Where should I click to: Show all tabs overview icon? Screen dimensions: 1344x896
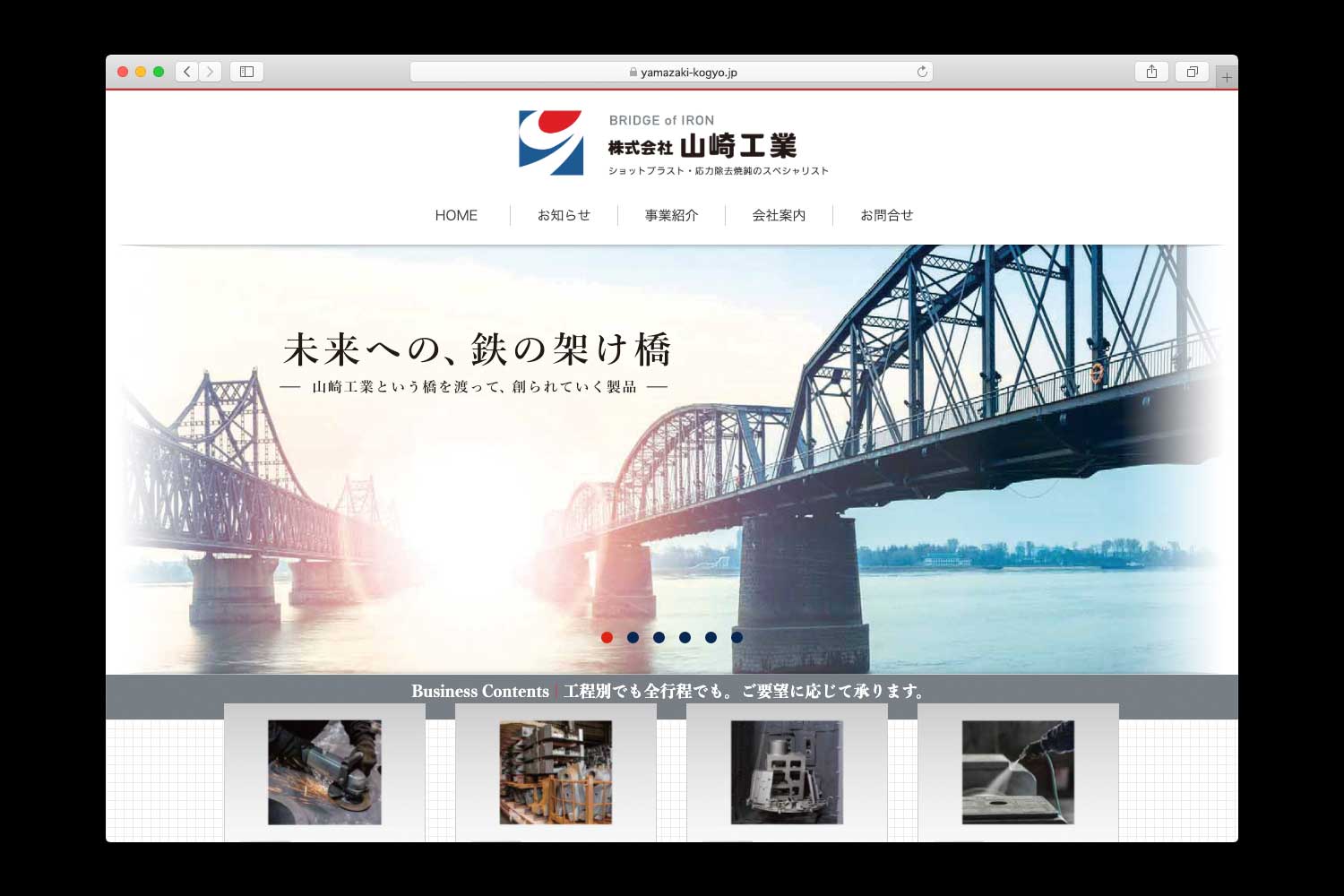[x=1192, y=72]
